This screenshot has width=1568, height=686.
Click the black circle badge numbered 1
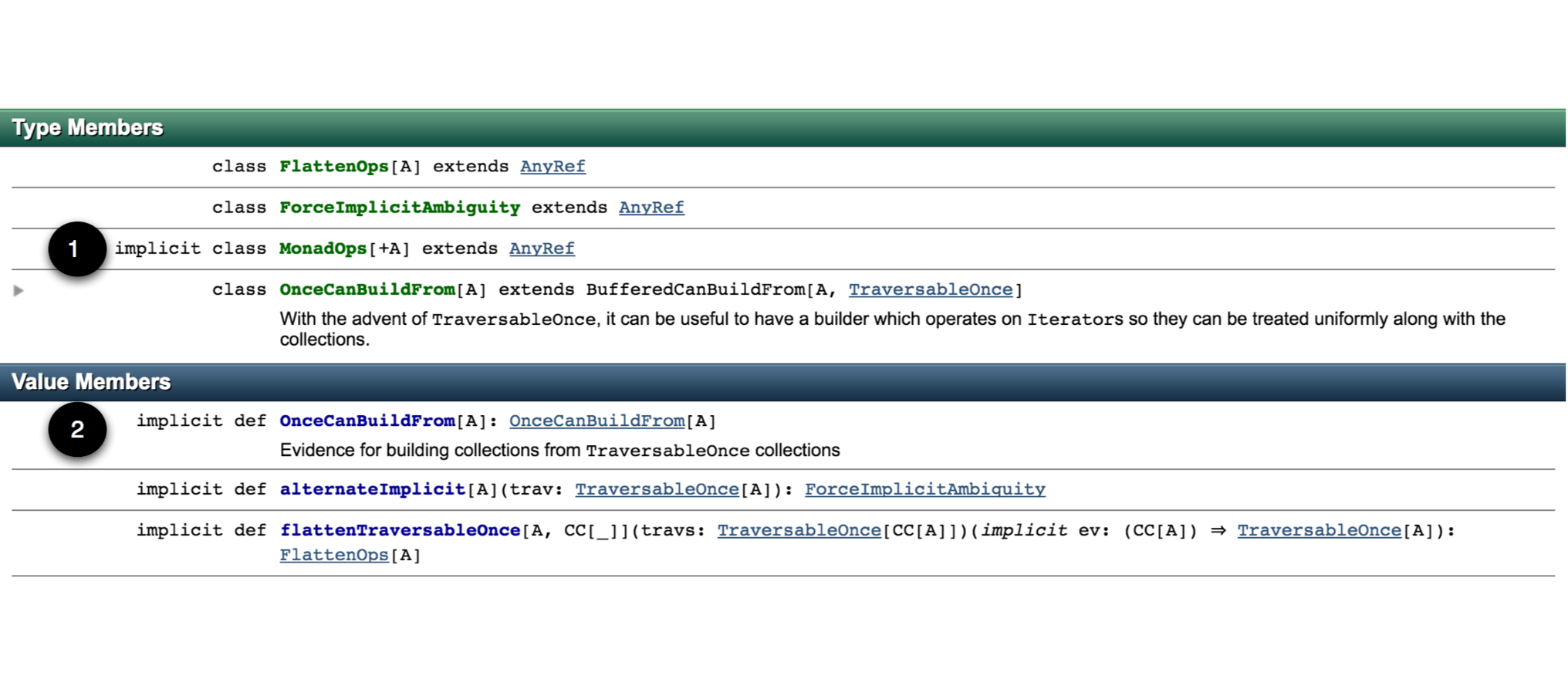pos(76,248)
